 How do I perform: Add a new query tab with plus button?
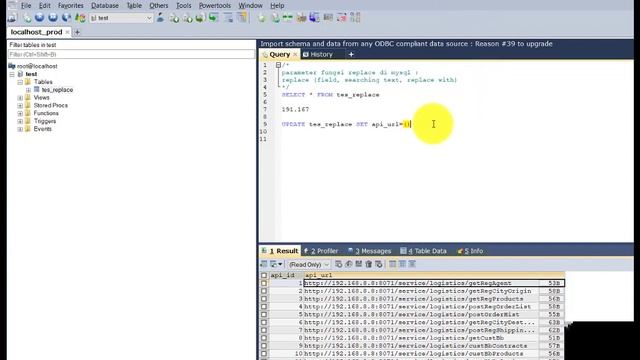351,54
